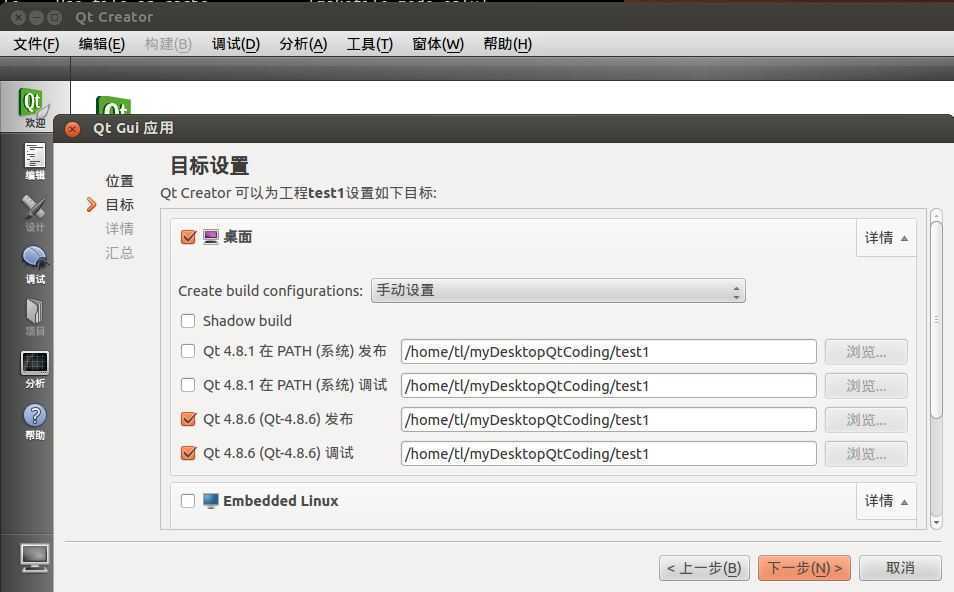Enable the Shadow build checkbox

[x=188, y=321]
